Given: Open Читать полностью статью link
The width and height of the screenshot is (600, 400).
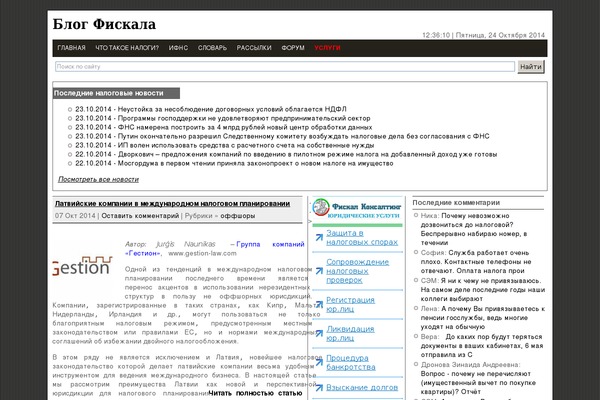Looking at the screenshot, I should coord(255,394).
